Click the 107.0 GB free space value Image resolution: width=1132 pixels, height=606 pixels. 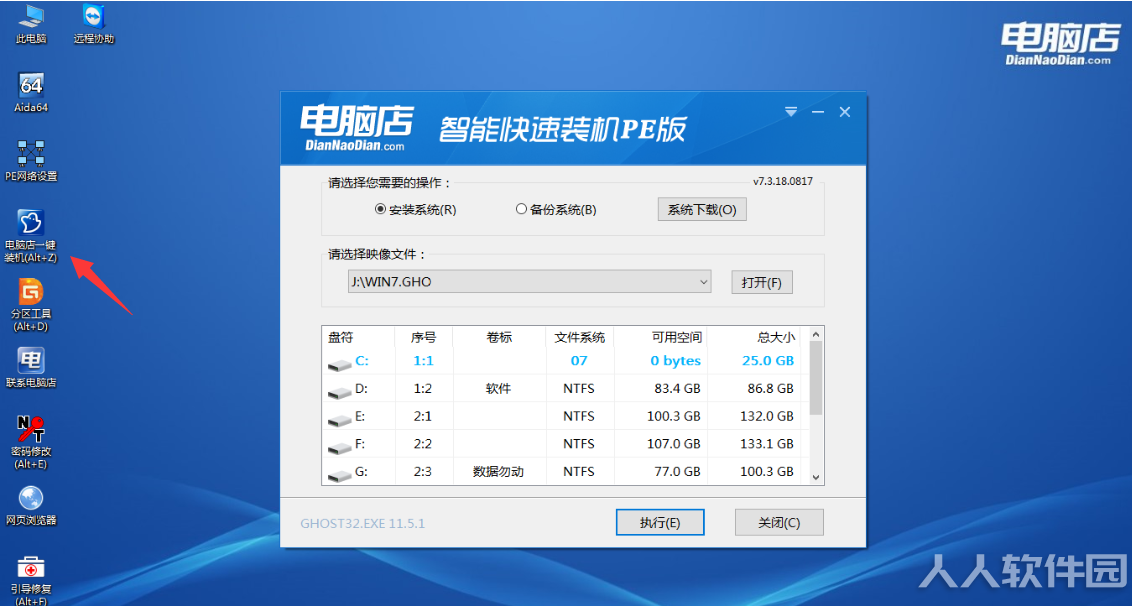[673, 443]
